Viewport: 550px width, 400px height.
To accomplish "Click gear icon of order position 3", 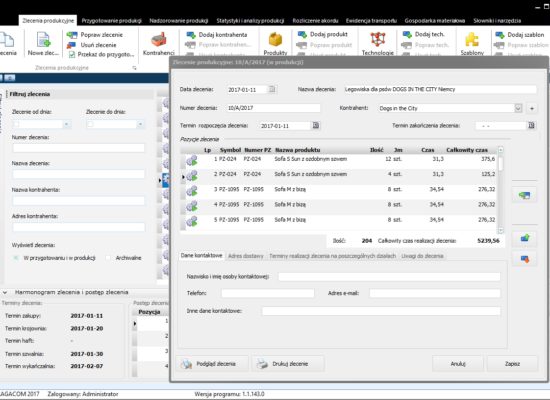I will (192, 191).
